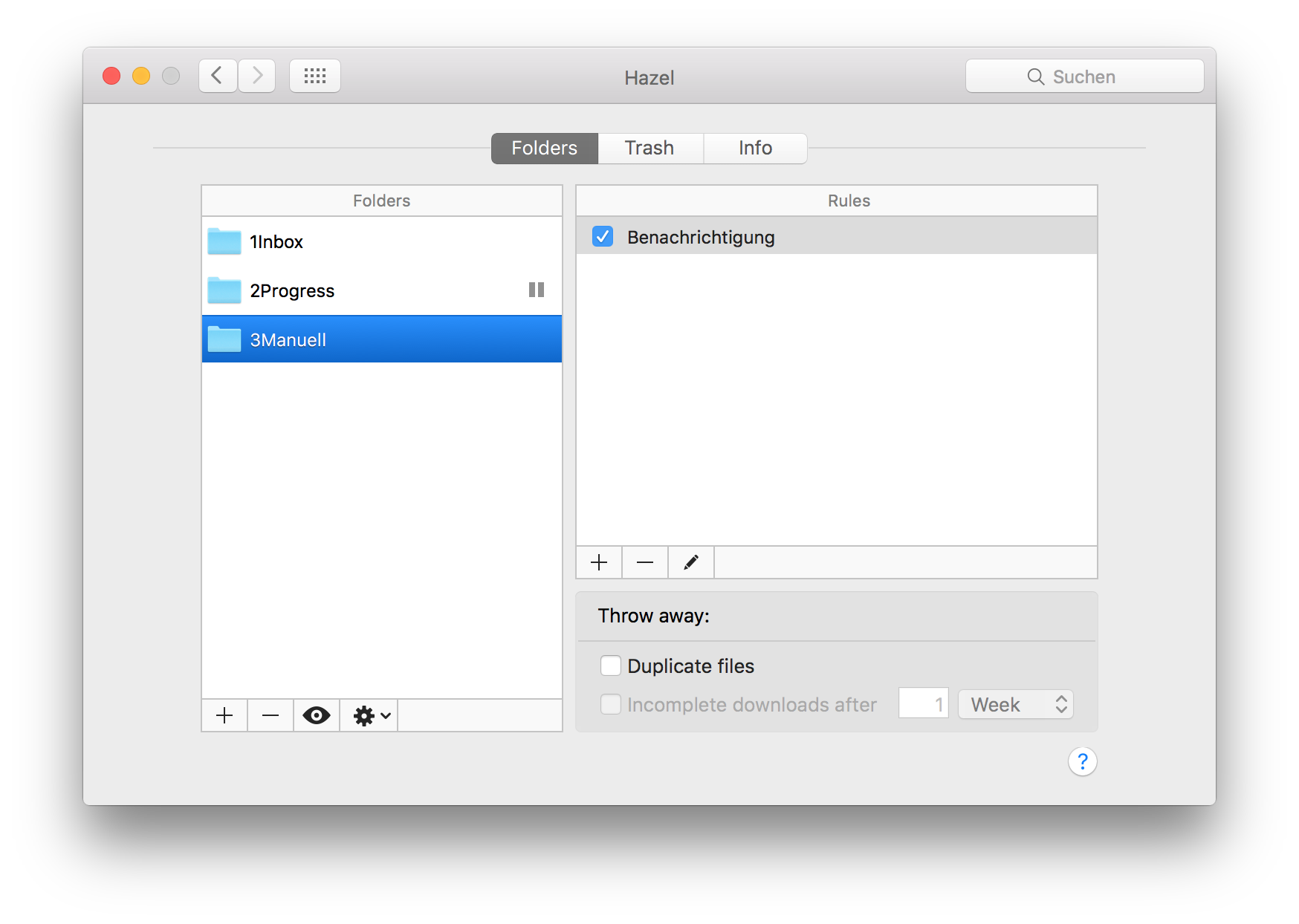Viewport: 1299px width, 924px height.
Task: Open the gear actions menu
Action: tap(369, 715)
